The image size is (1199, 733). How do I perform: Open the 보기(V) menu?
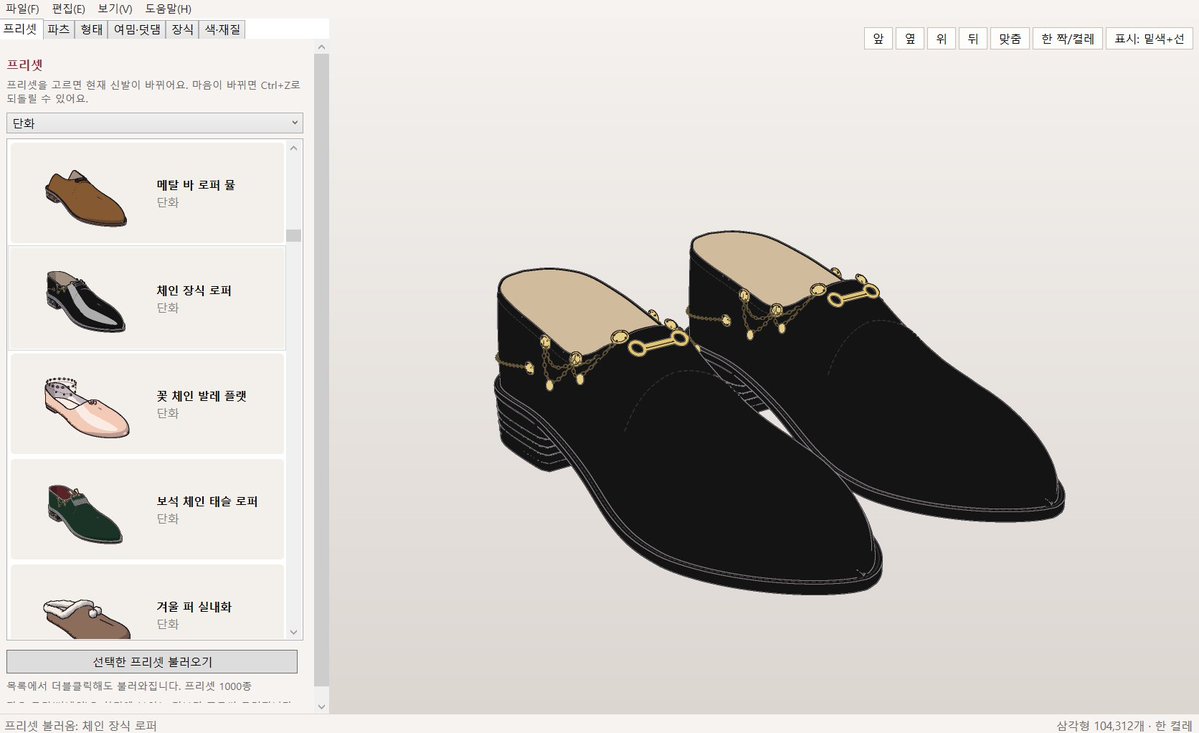(x=115, y=9)
